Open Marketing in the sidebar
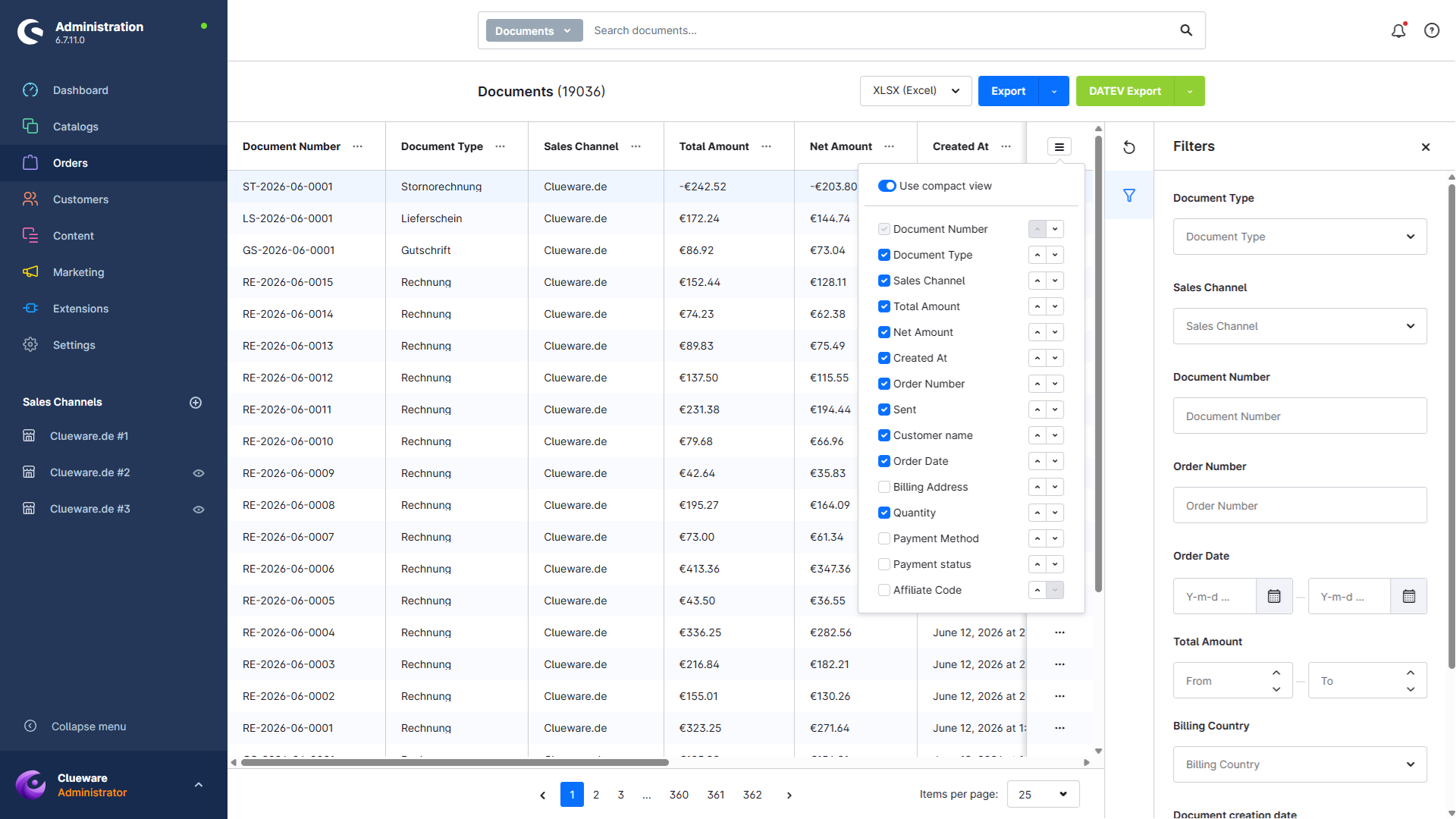 (x=114, y=272)
